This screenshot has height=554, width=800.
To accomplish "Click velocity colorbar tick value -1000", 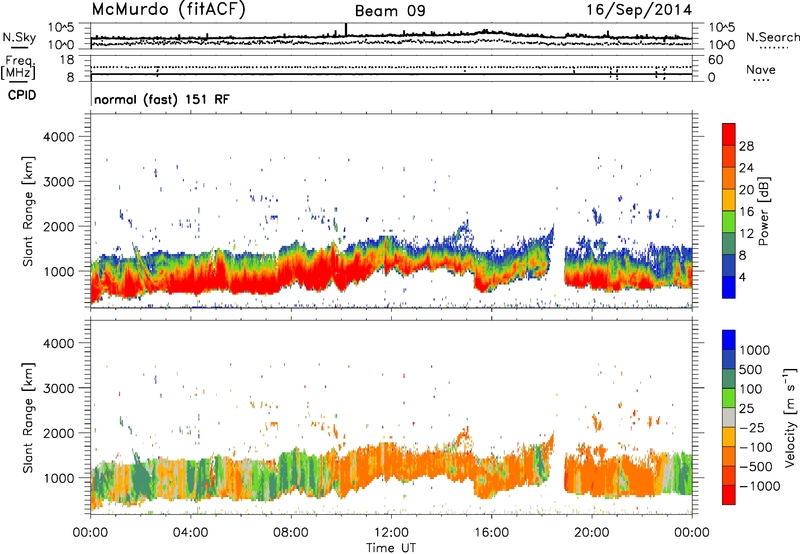I will [759, 486].
